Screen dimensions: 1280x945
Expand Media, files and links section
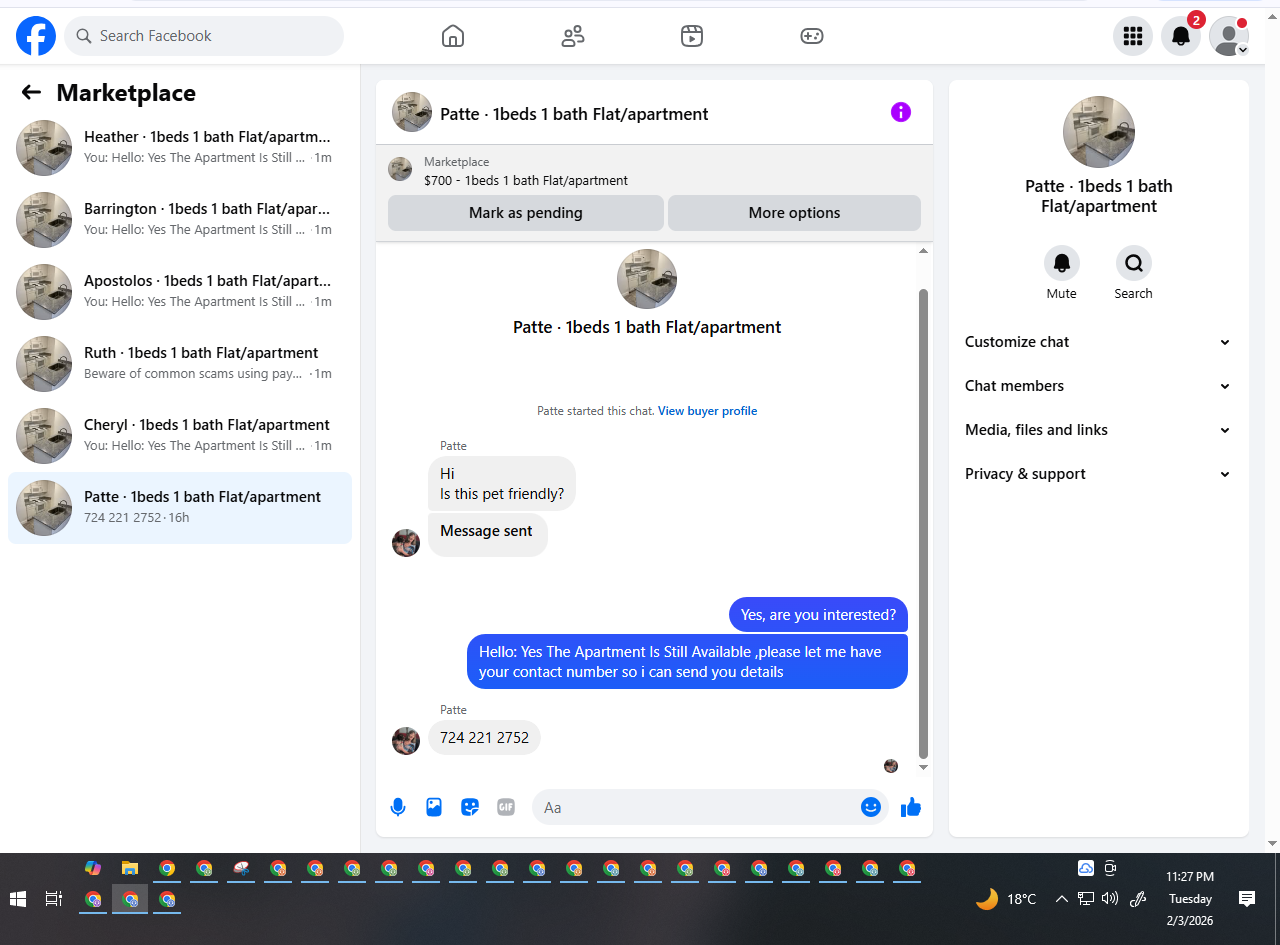(x=1098, y=430)
